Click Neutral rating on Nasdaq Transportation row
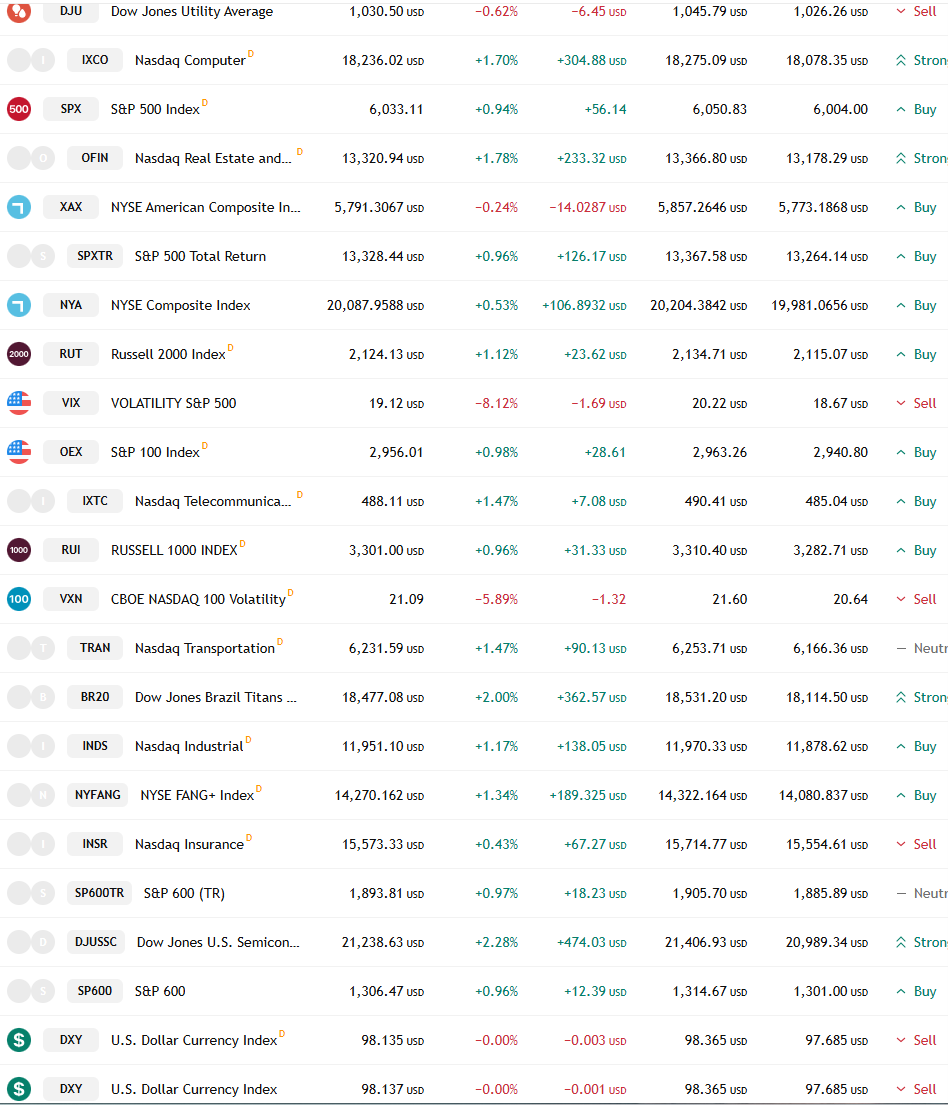 click(921, 648)
